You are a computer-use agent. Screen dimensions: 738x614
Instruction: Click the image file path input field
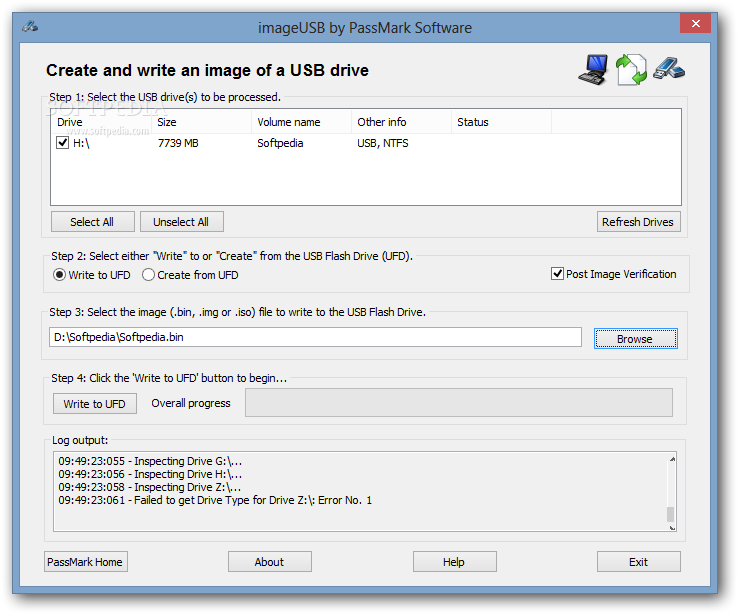tap(315, 337)
